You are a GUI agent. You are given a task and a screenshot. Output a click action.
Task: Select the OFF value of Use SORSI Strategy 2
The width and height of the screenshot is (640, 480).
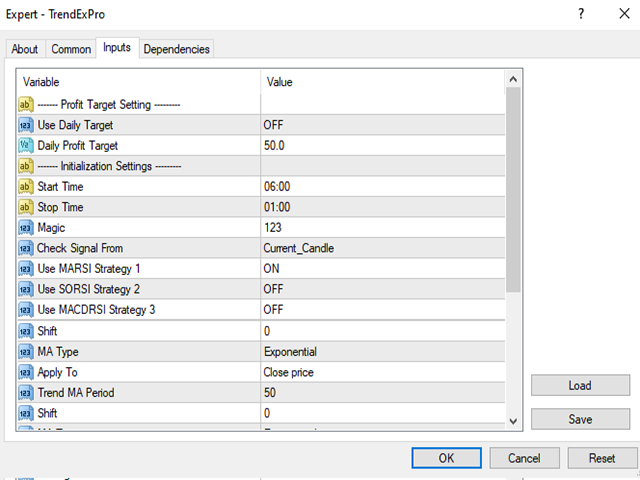tap(273, 289)
